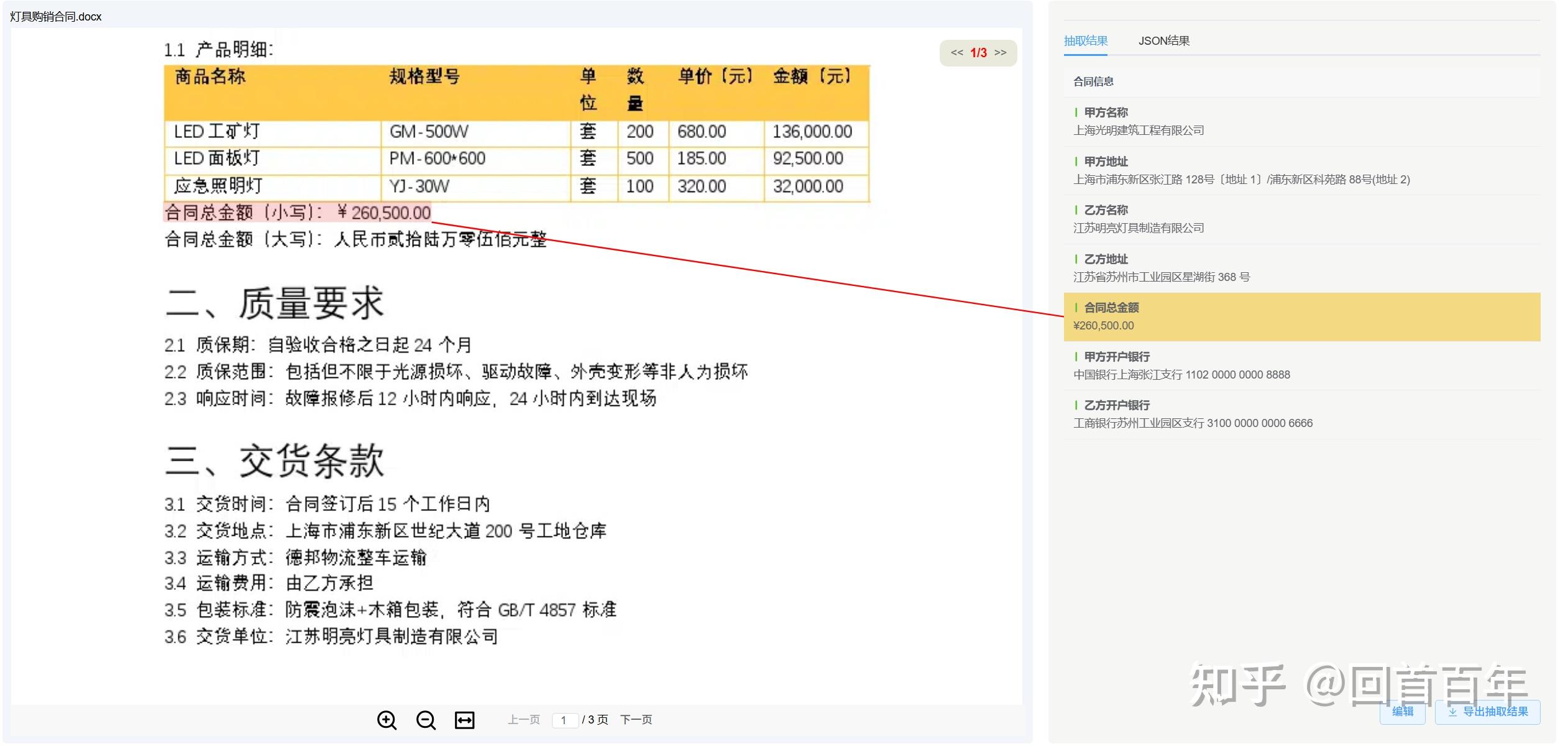Click the green marker beside 甲方名称 label
Viewport: 1568px width, 749px height.
pos(1077,112)
